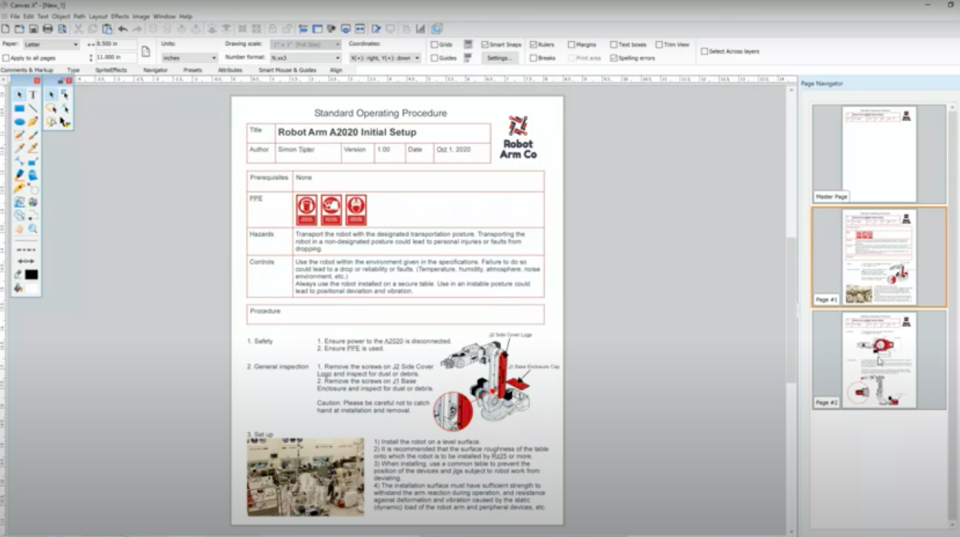Click the globe icon at toolbar end
This screenshot has height=537, width=960.
click(437, 29)
